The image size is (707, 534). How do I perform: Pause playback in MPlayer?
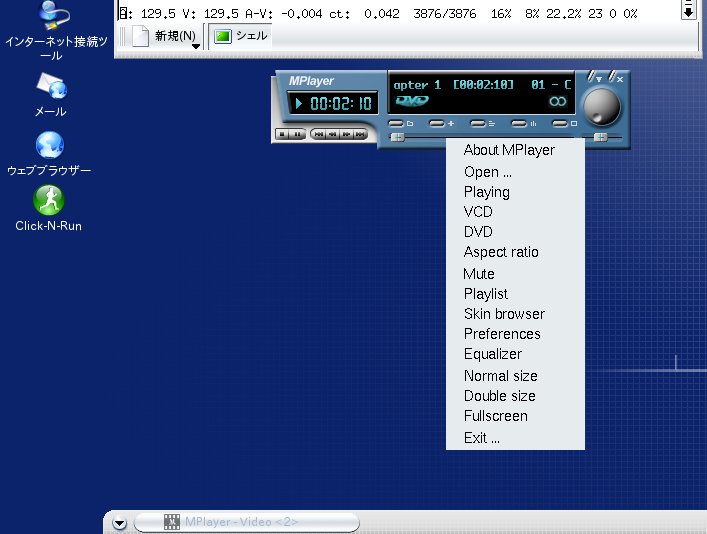click(298, 133)
